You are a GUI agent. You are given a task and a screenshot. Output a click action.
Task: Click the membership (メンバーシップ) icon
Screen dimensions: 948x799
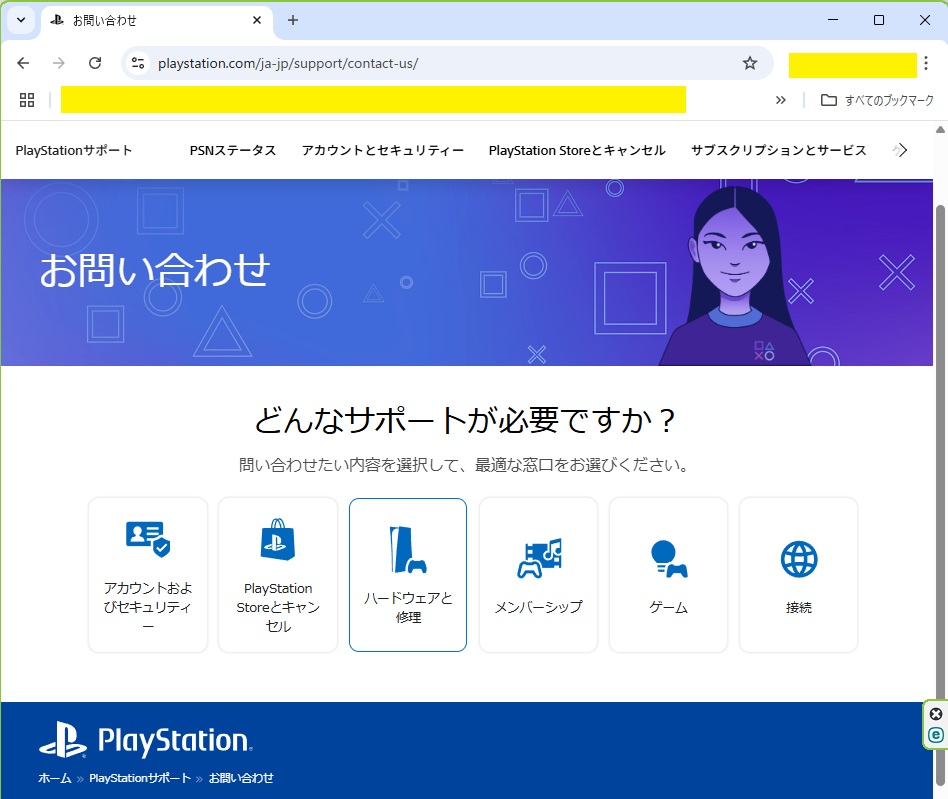coord(538,558)
